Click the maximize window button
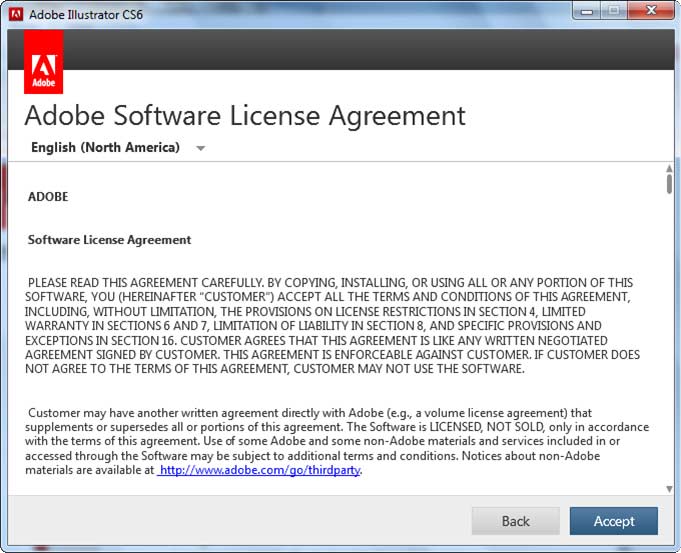This screenshot has height=553, width=681. point(614,10)
